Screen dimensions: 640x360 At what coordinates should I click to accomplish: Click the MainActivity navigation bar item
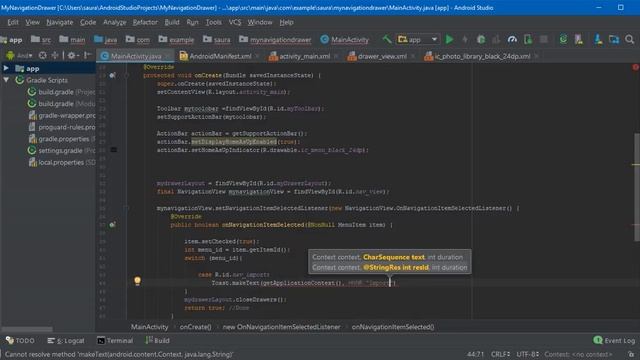pyautogui.click(x=344, y=40)
